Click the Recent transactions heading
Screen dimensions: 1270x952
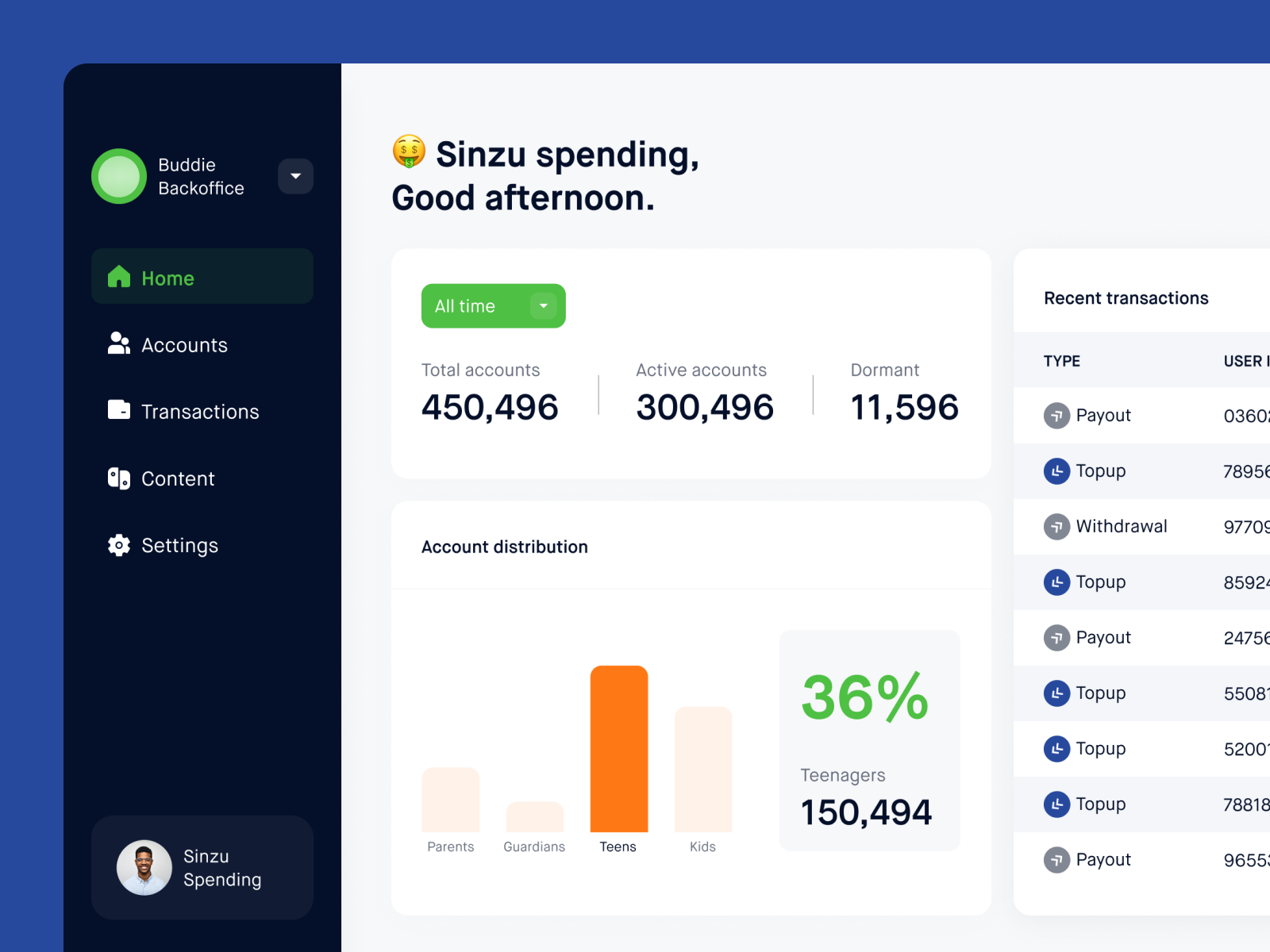(1126, 297)
